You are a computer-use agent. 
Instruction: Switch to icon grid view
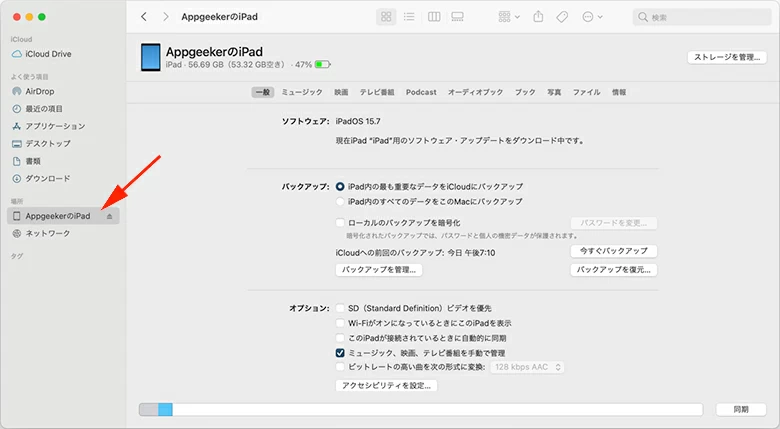pos(386,17)
